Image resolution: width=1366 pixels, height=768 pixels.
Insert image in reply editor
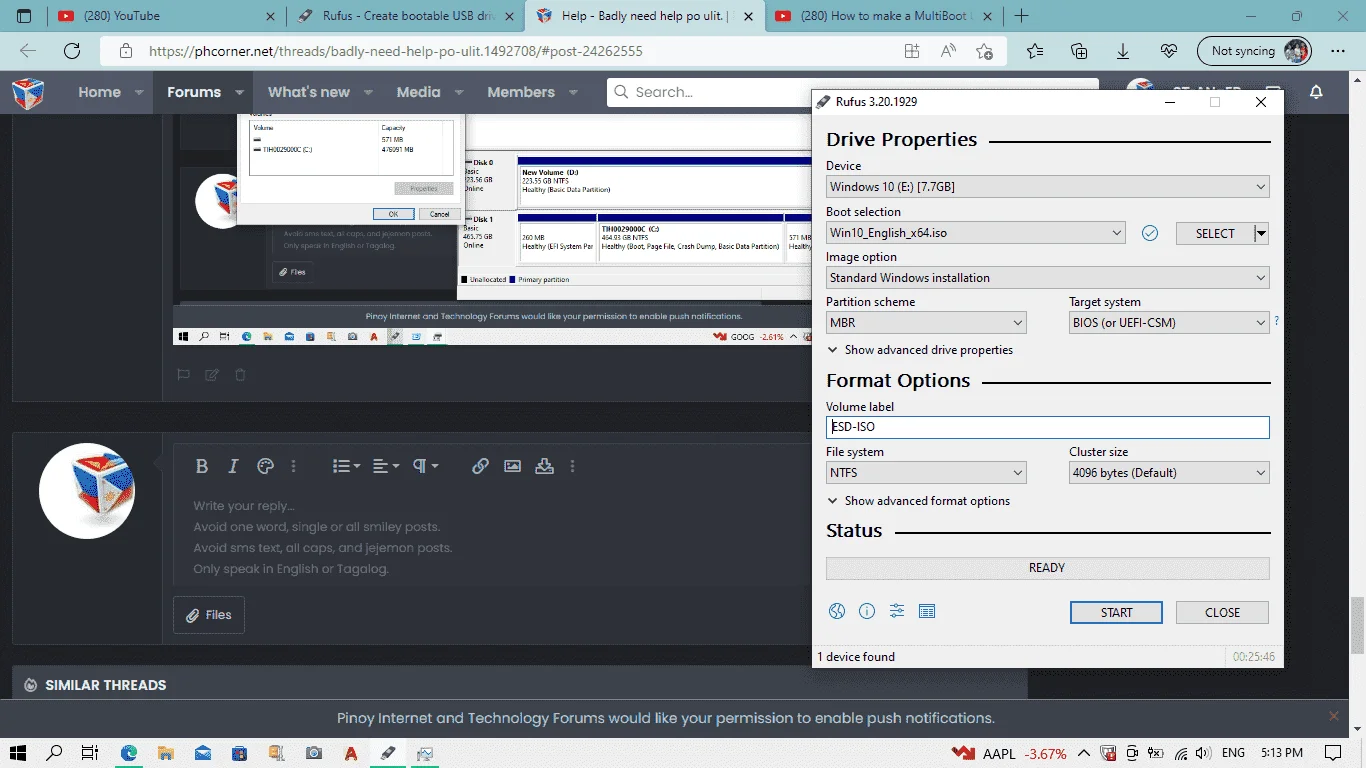512,466
